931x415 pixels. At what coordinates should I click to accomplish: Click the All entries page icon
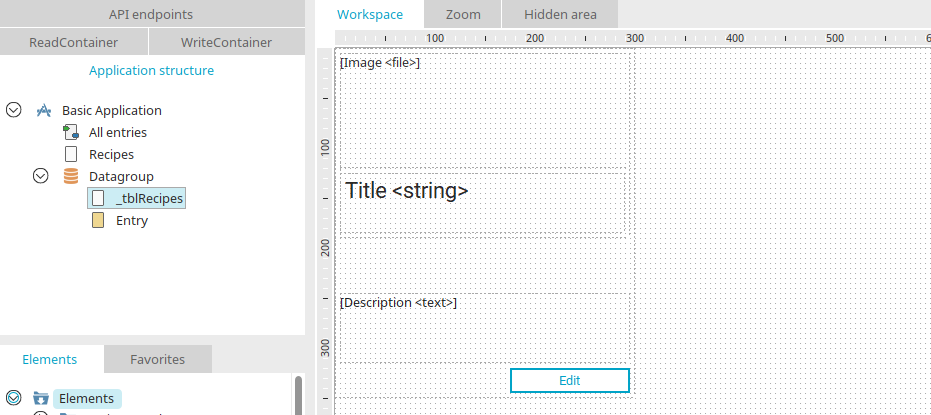[70, 132]
